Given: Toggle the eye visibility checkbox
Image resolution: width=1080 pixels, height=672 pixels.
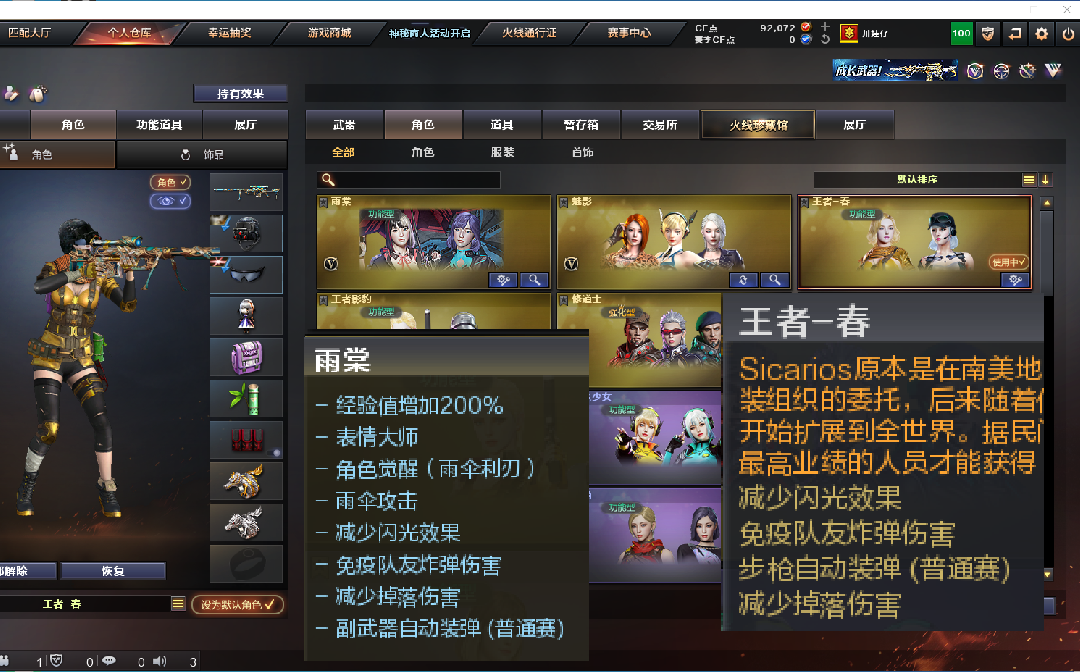Looking at the screenshot, I should point(170,201).
